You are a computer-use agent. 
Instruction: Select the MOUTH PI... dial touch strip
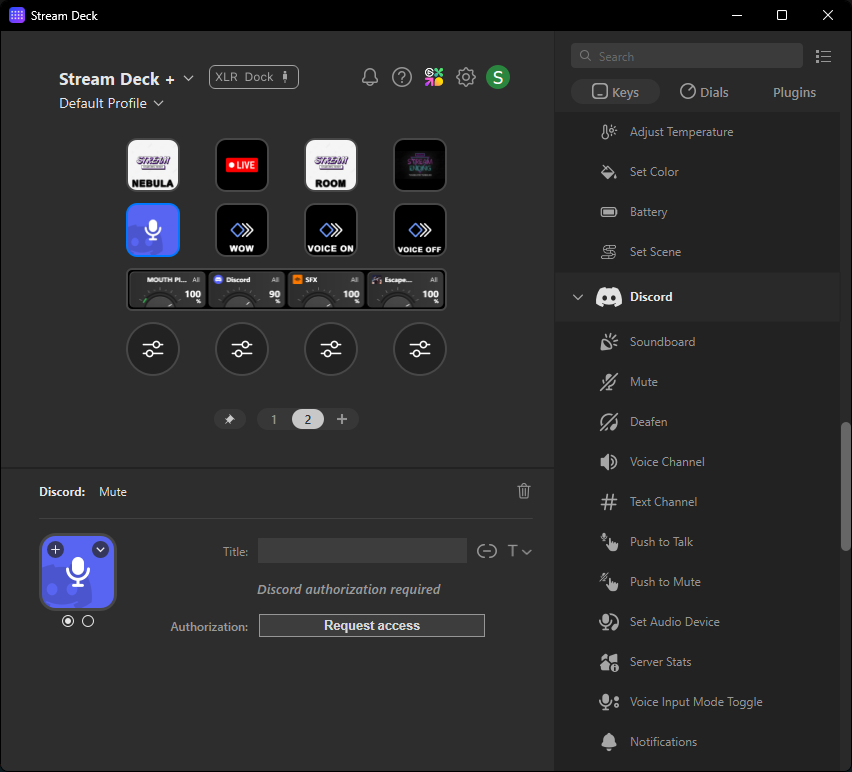(x=167, y=290)
